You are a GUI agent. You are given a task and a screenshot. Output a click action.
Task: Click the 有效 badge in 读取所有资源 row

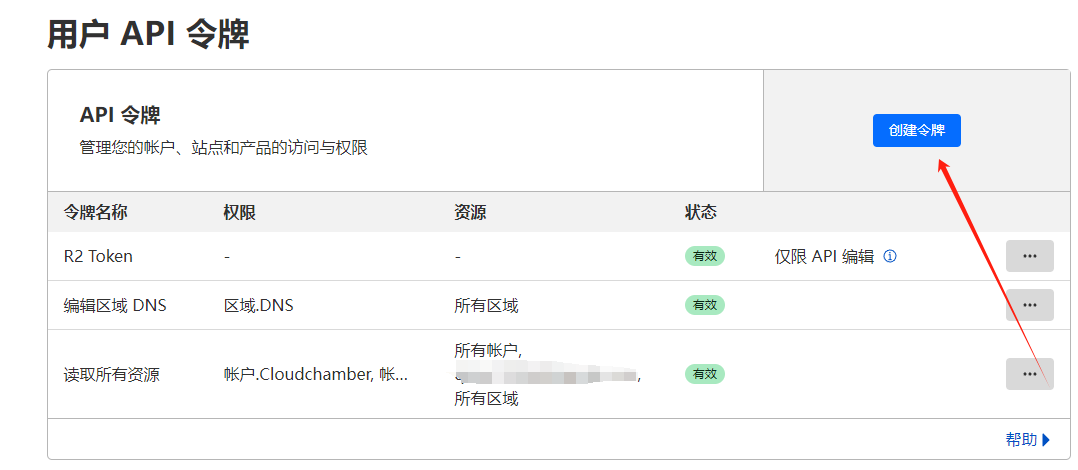pyautogui.click(x=704, y=374)
